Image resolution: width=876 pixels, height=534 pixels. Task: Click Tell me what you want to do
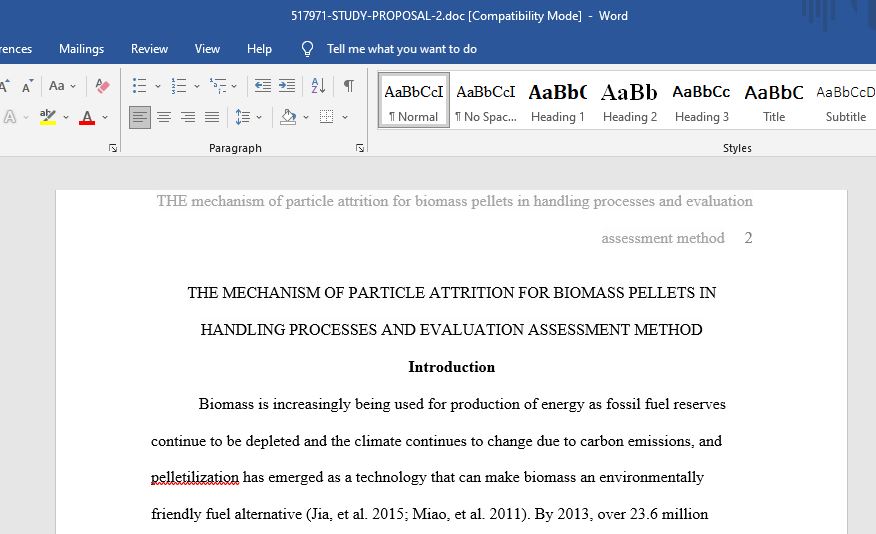point(402,49)
